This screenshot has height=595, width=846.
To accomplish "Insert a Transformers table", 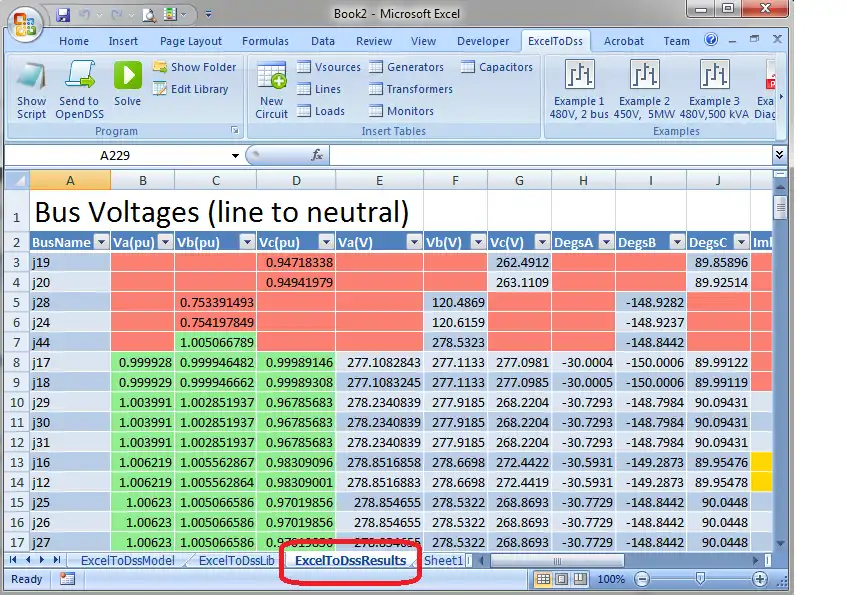I will tap(411, 89).
